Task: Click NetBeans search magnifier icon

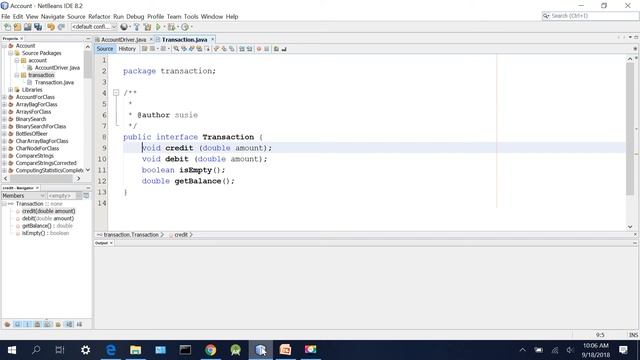Action: (546, 16)
